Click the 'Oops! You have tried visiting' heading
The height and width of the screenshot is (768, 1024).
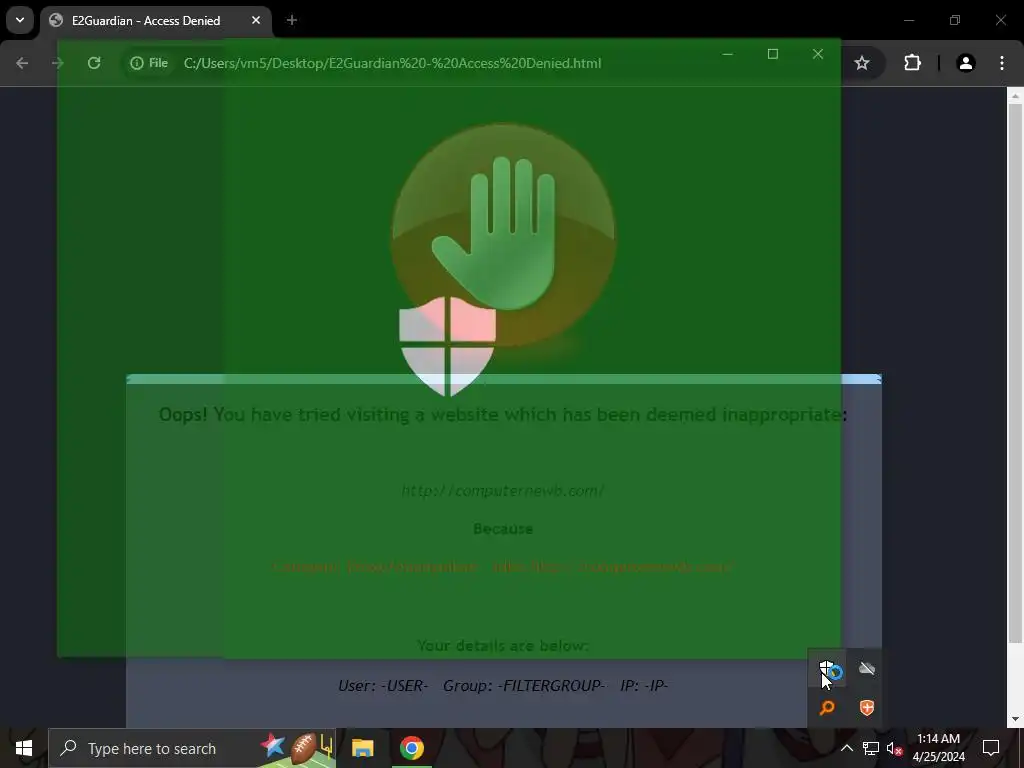coord(503,415)
